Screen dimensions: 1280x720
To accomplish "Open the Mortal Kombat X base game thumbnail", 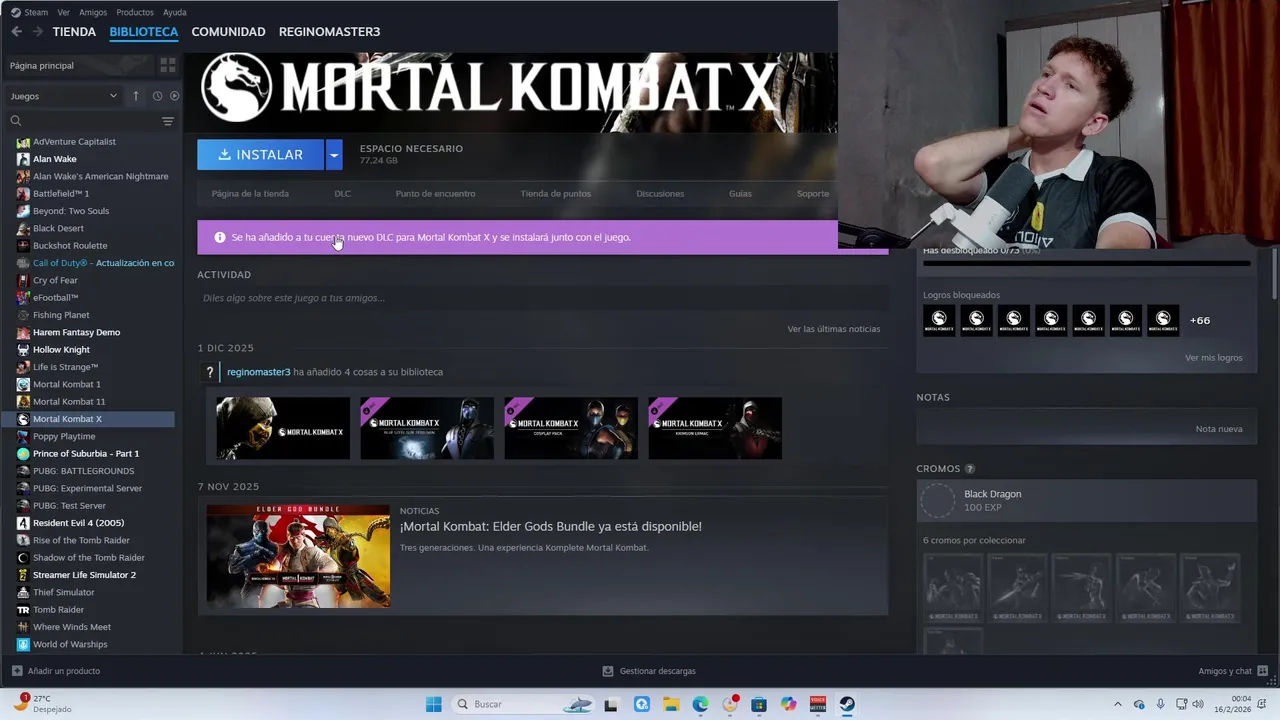I will (283, 428).
